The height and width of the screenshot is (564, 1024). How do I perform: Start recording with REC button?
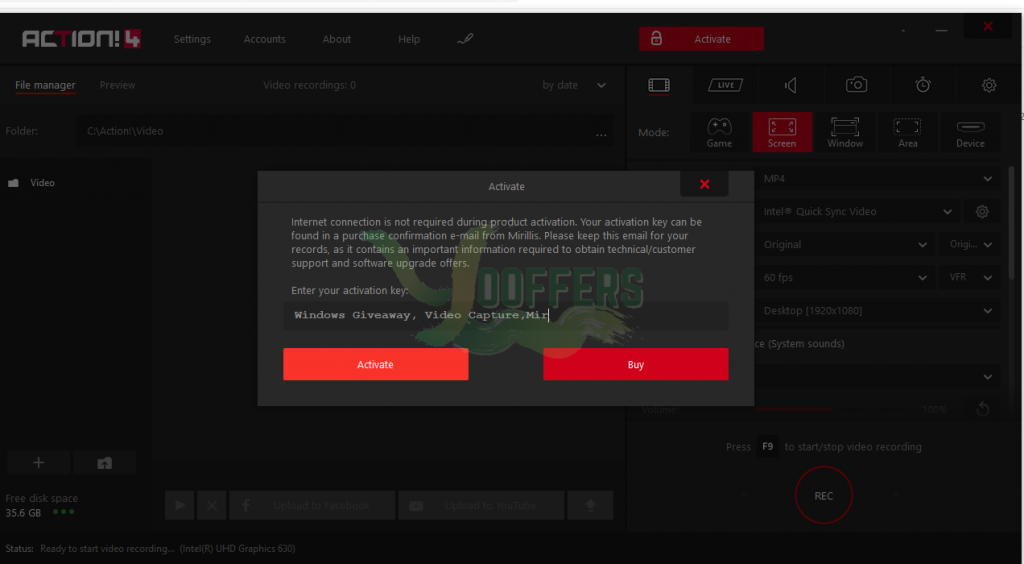click(824, 496)
